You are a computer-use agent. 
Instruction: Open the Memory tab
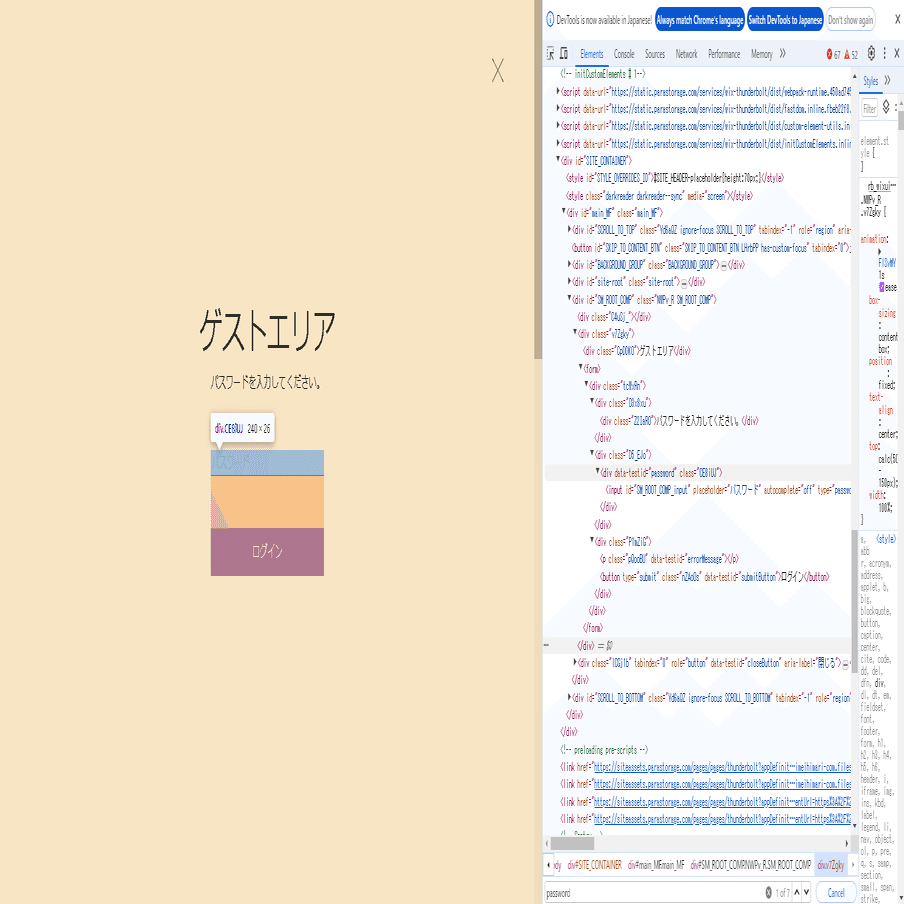[x=762, y=54]
